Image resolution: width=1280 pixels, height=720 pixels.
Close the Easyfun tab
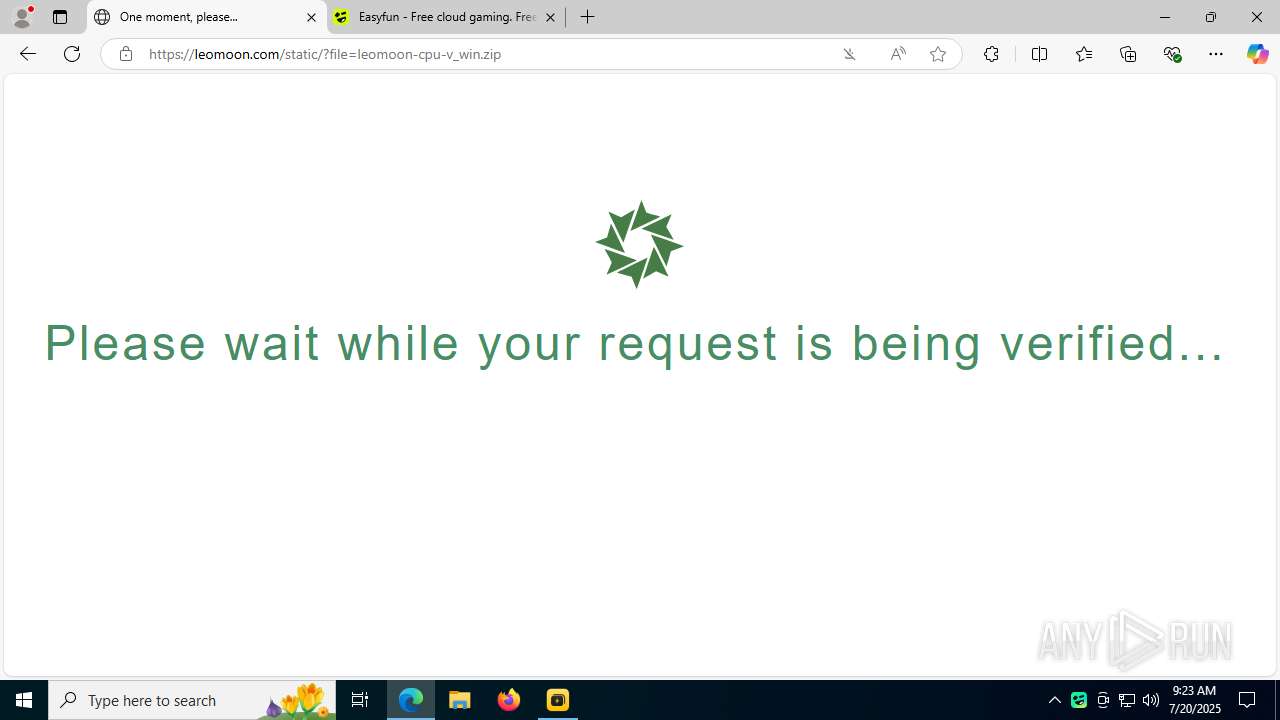point(550,17)
